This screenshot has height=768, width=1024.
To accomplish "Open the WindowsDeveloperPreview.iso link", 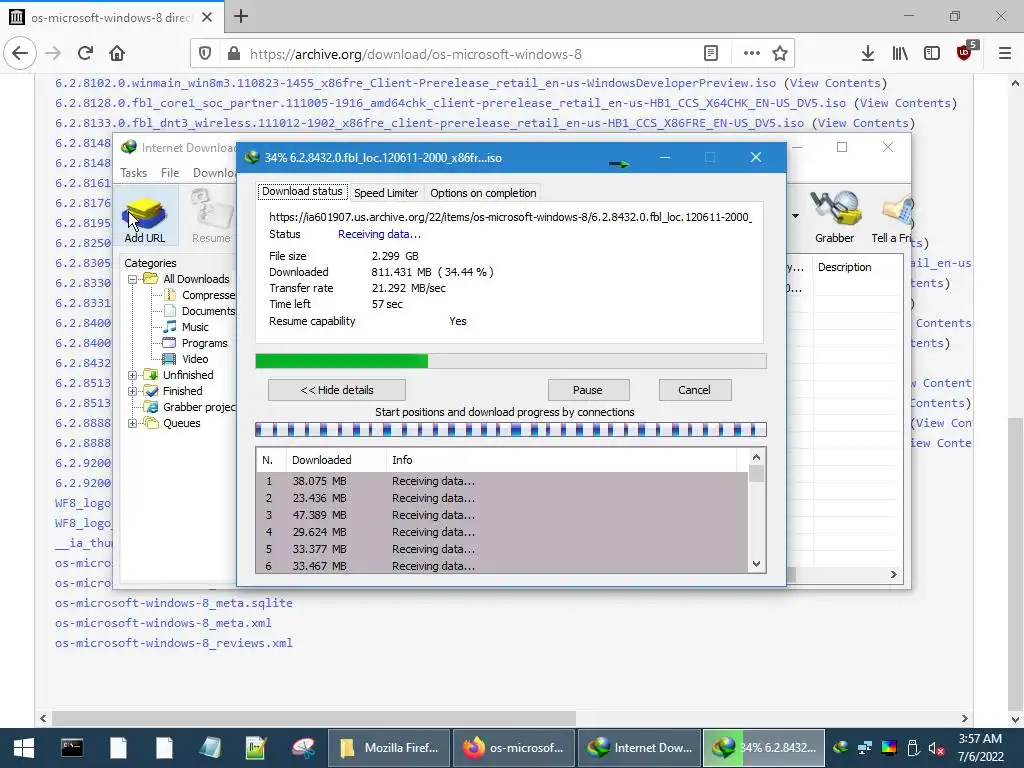I will [x=415, y=83].
